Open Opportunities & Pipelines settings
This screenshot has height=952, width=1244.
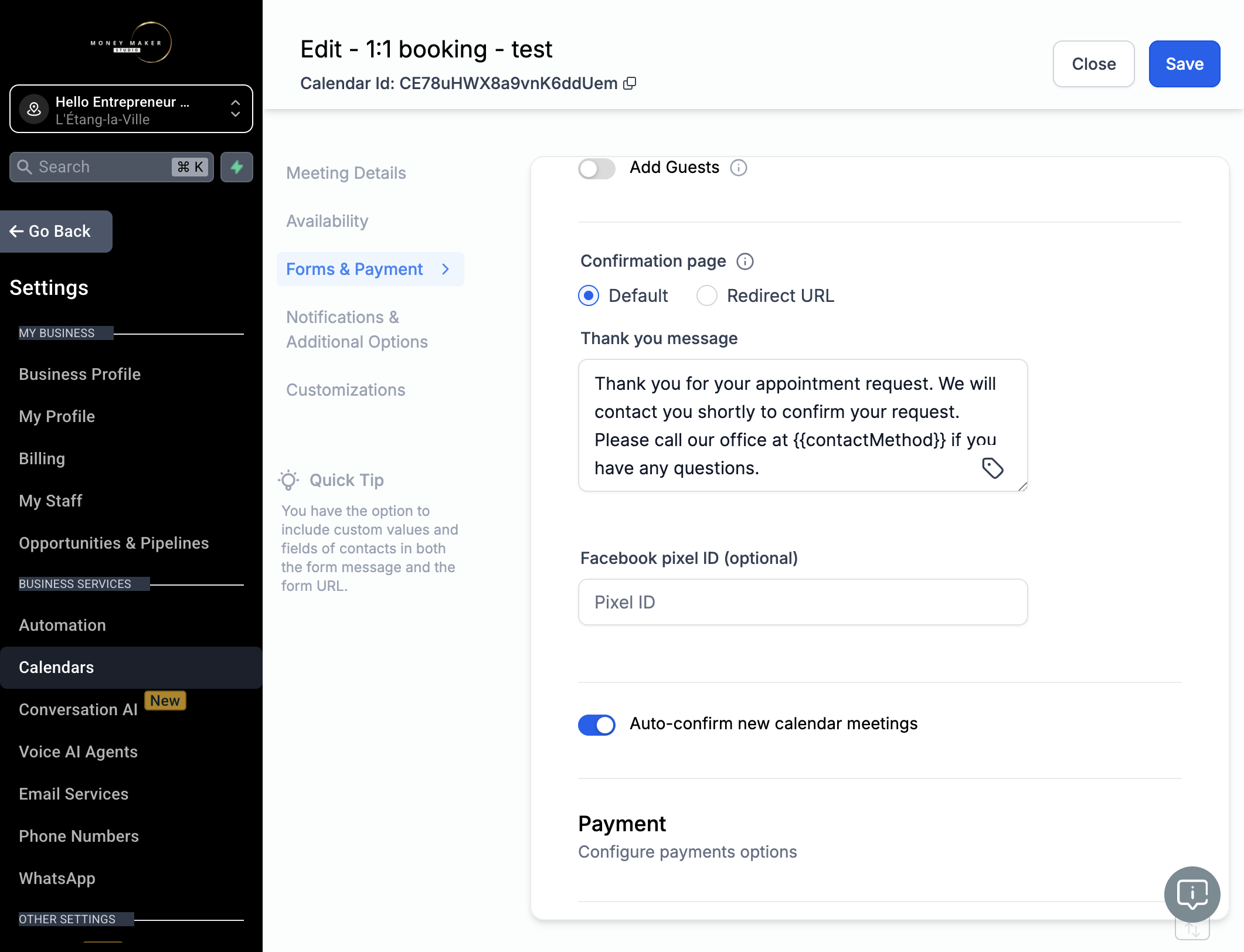pos(114,543)
